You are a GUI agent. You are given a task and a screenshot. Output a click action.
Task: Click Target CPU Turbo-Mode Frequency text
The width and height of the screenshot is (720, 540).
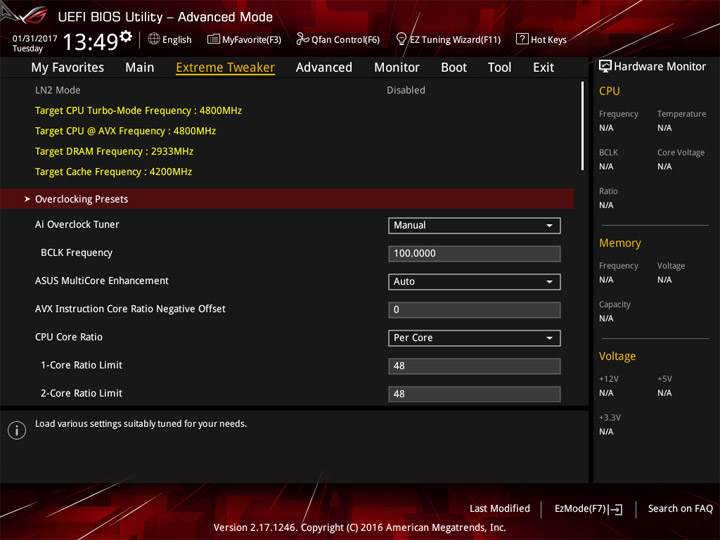pos(138,111)
